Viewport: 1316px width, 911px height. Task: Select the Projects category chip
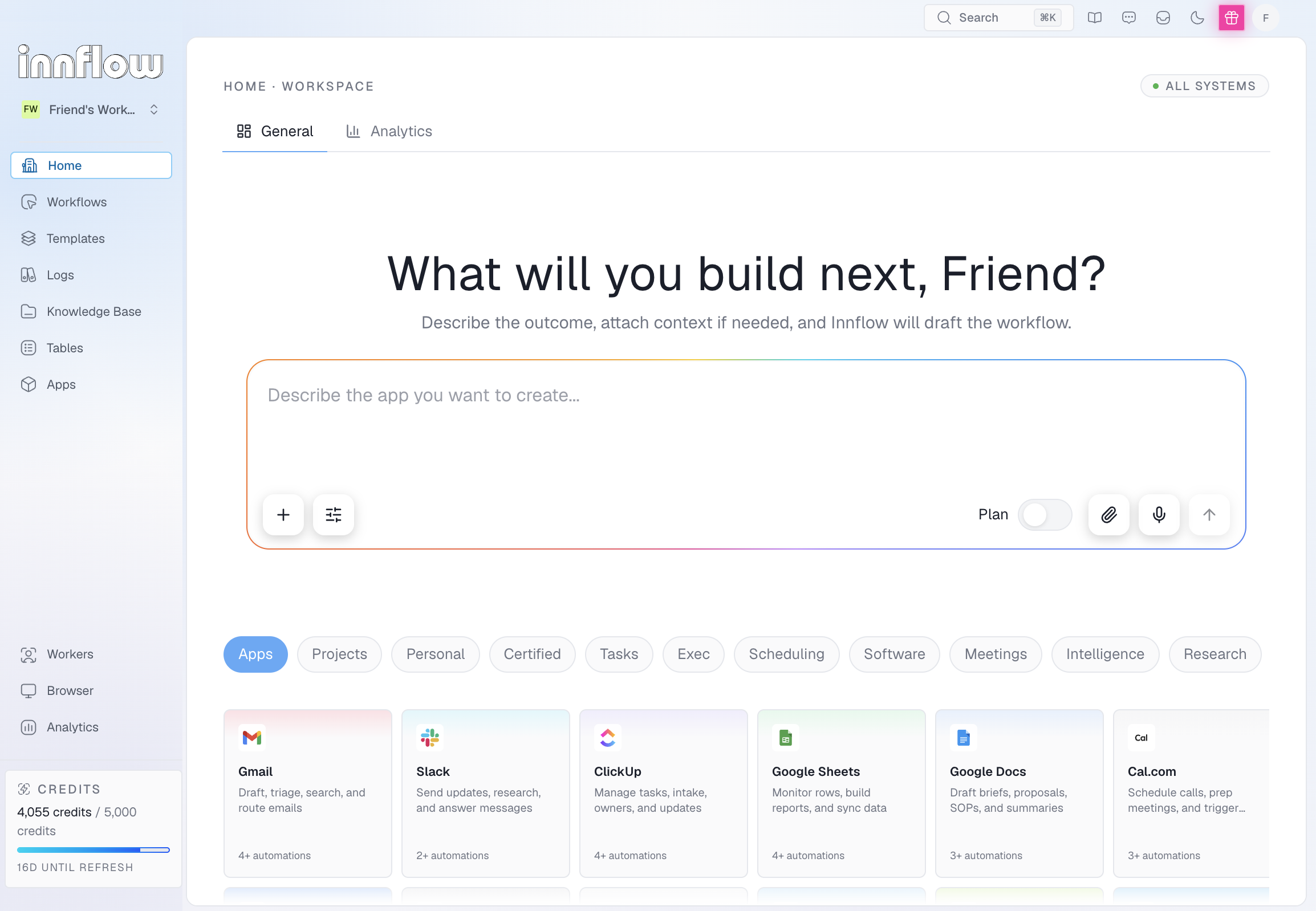[340, 654]
